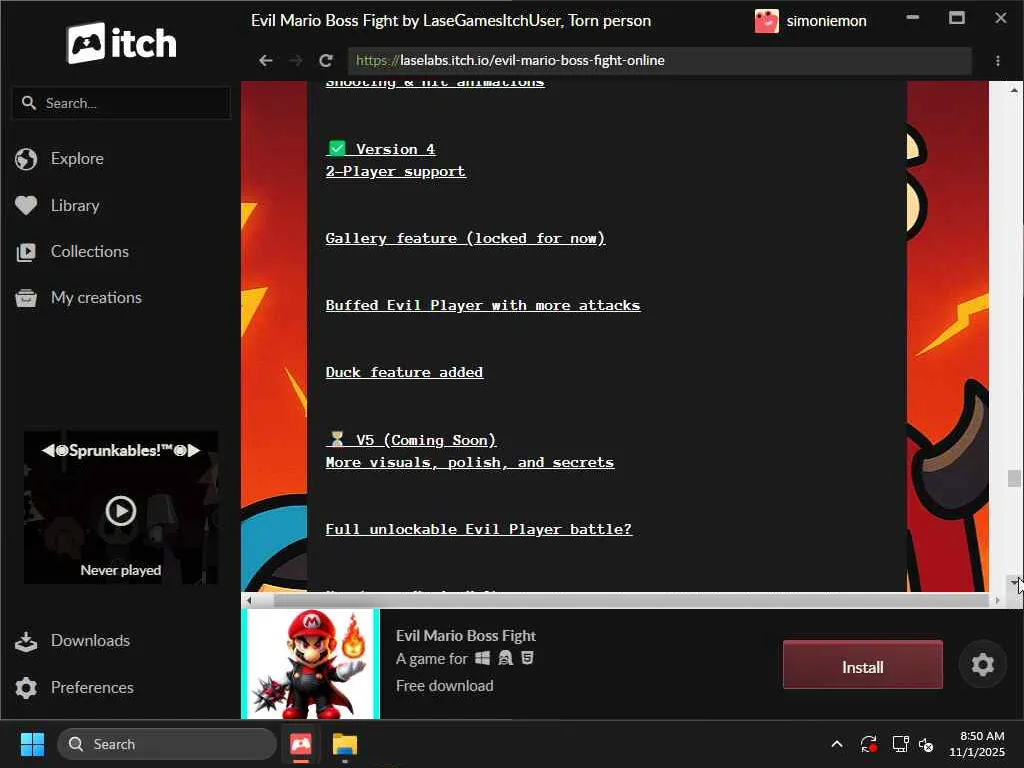1024x768 pixels.
Task: Open the Library section
Action: tap(75, 206)
